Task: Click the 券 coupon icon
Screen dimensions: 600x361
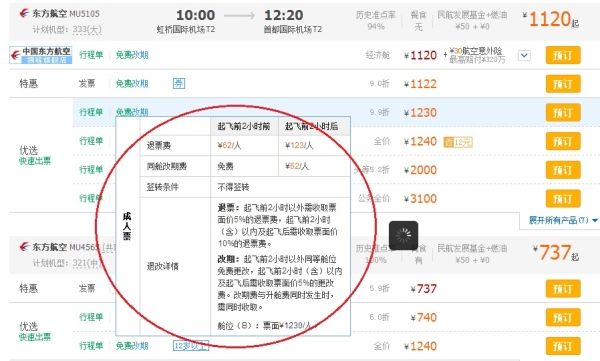Action: click(179, 83)
